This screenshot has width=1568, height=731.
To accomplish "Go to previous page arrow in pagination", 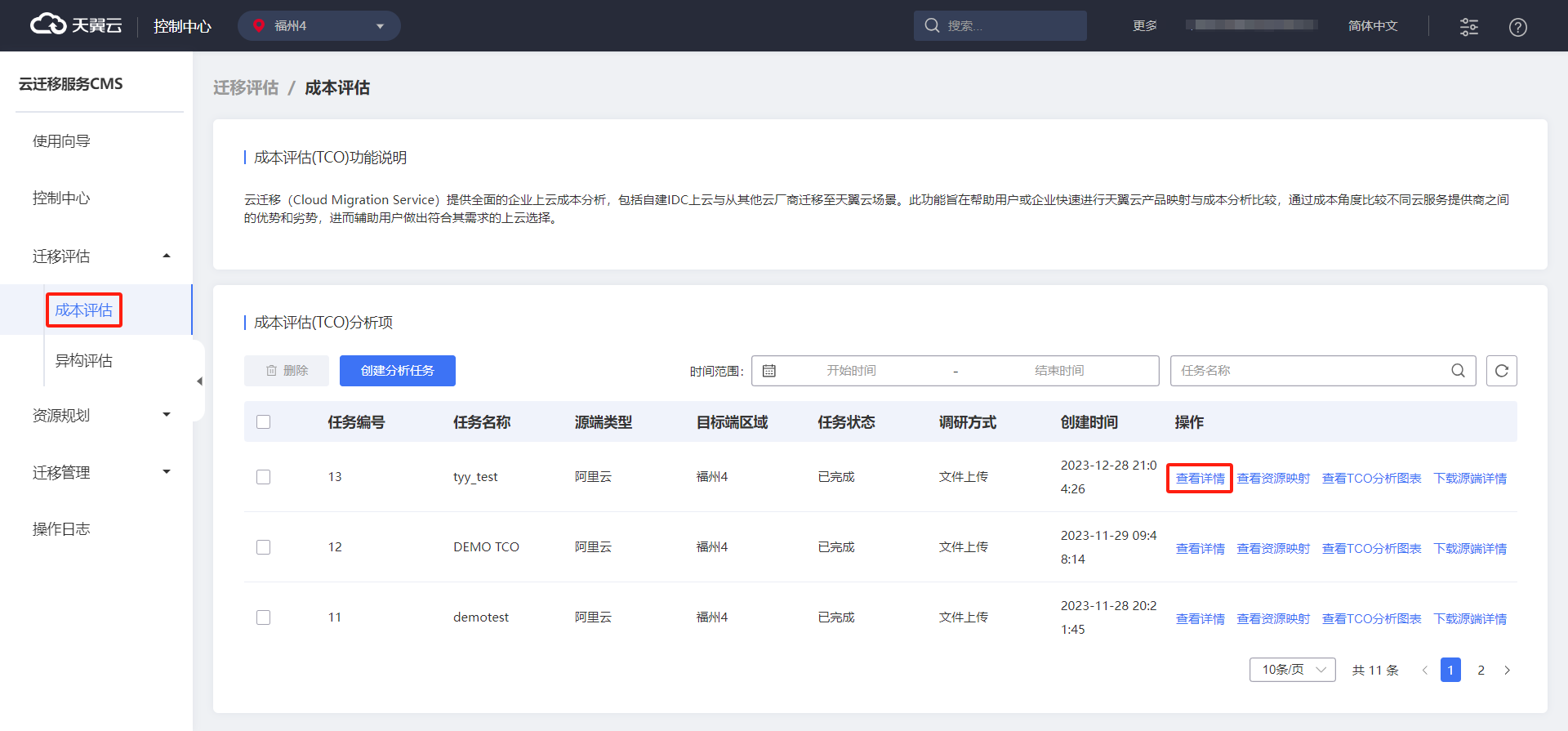I will (x=1424, y=670).
